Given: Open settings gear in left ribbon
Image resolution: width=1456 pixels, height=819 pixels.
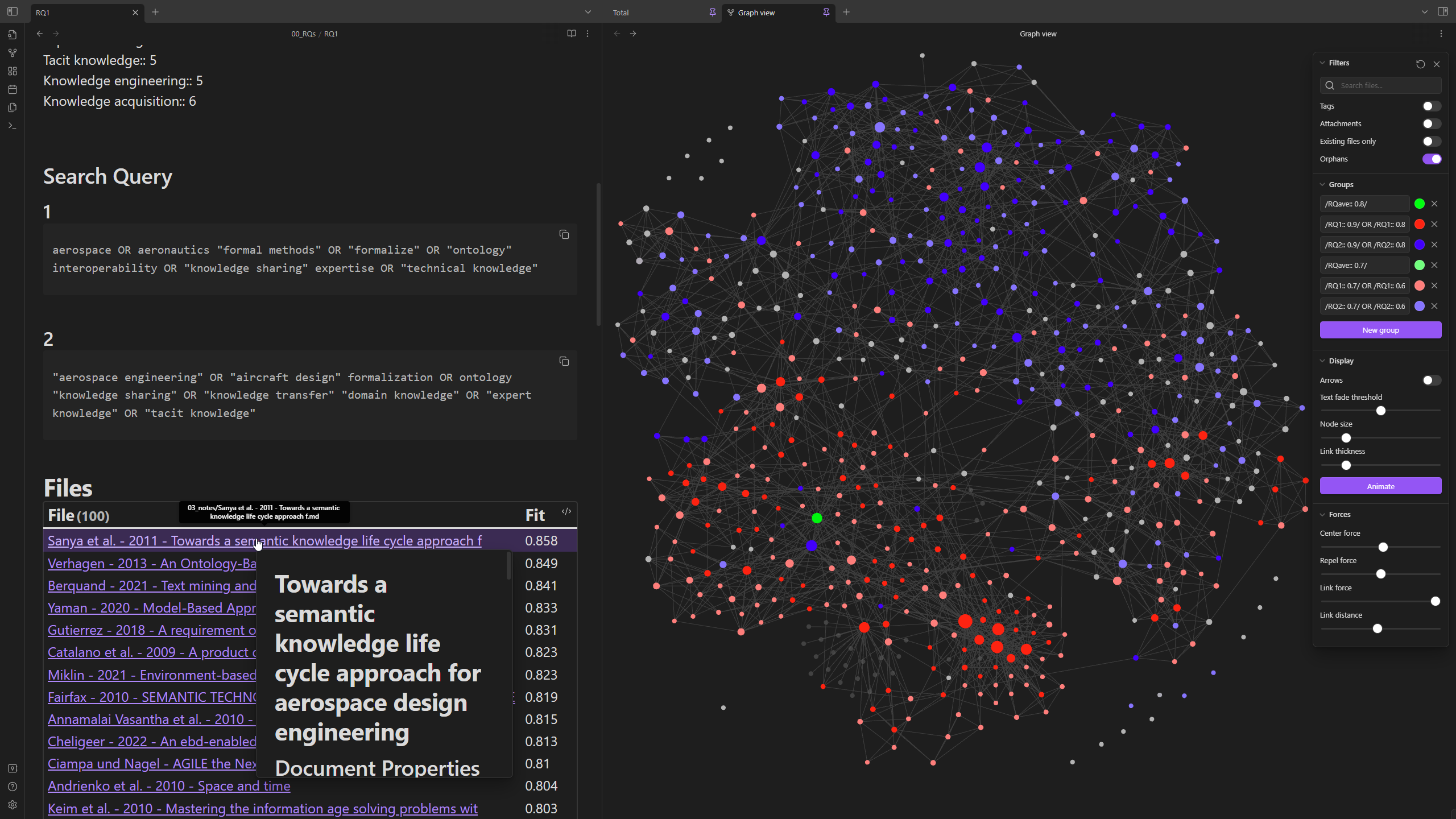Looking at the screenshot, I should (12, 805).
